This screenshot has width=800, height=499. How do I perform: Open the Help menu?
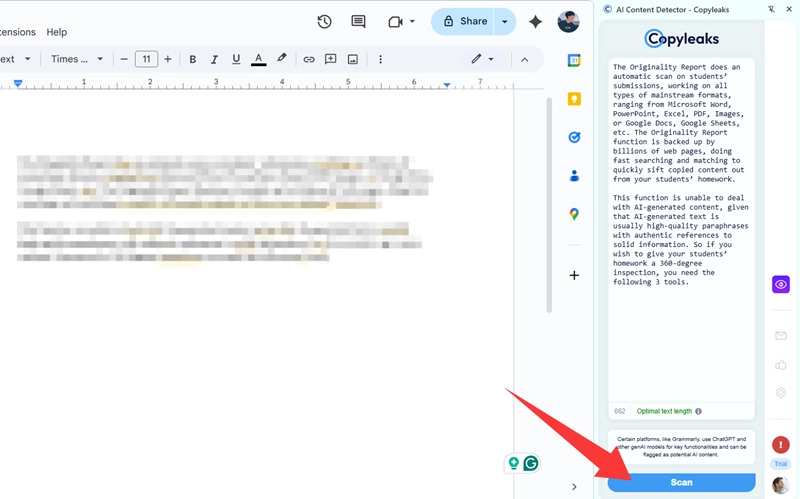57,32
